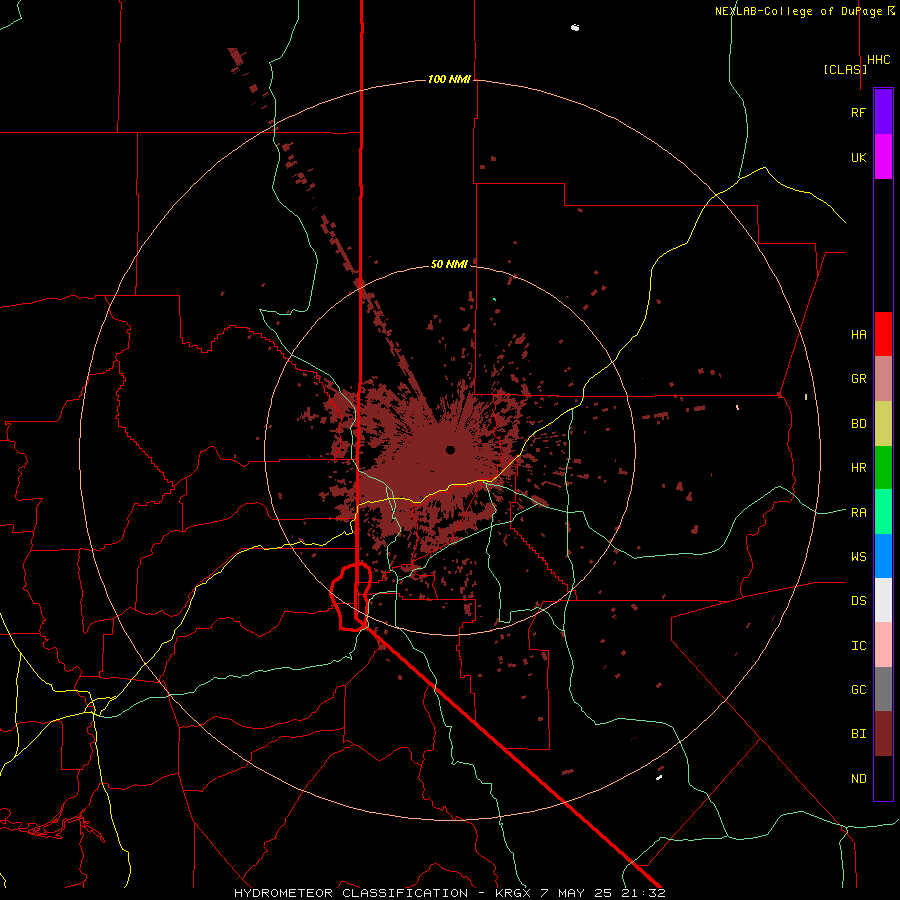
Task: Click the RA legend label
Action: (859, 512)
